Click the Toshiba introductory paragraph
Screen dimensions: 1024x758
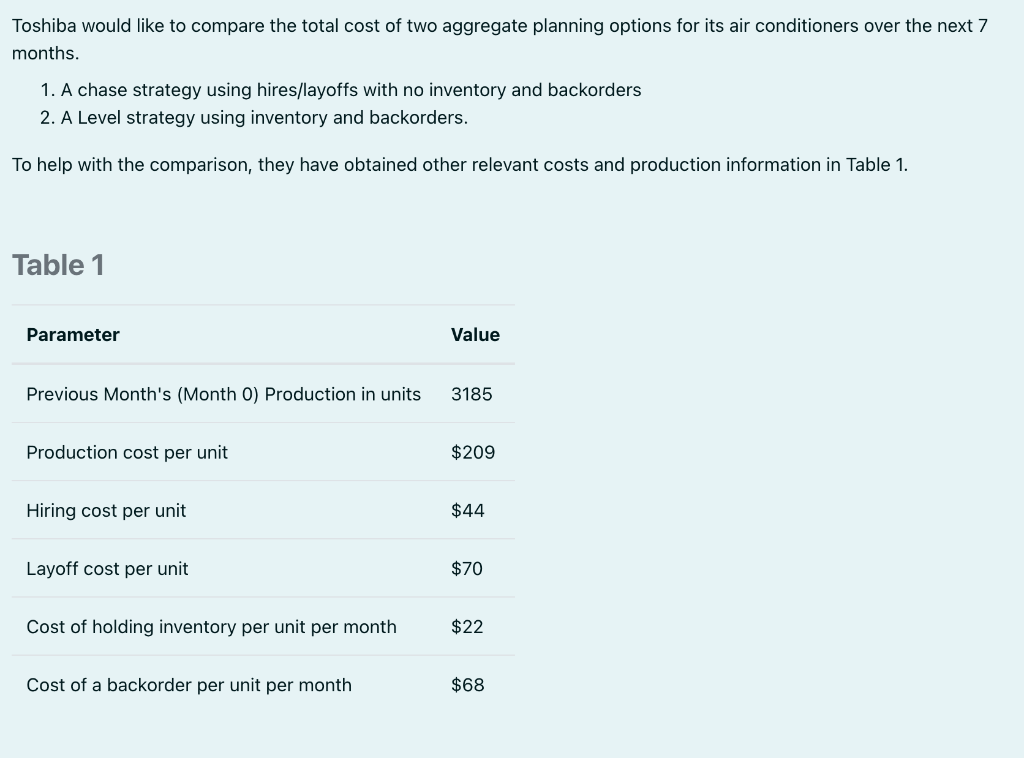click(x=500, y=39)
